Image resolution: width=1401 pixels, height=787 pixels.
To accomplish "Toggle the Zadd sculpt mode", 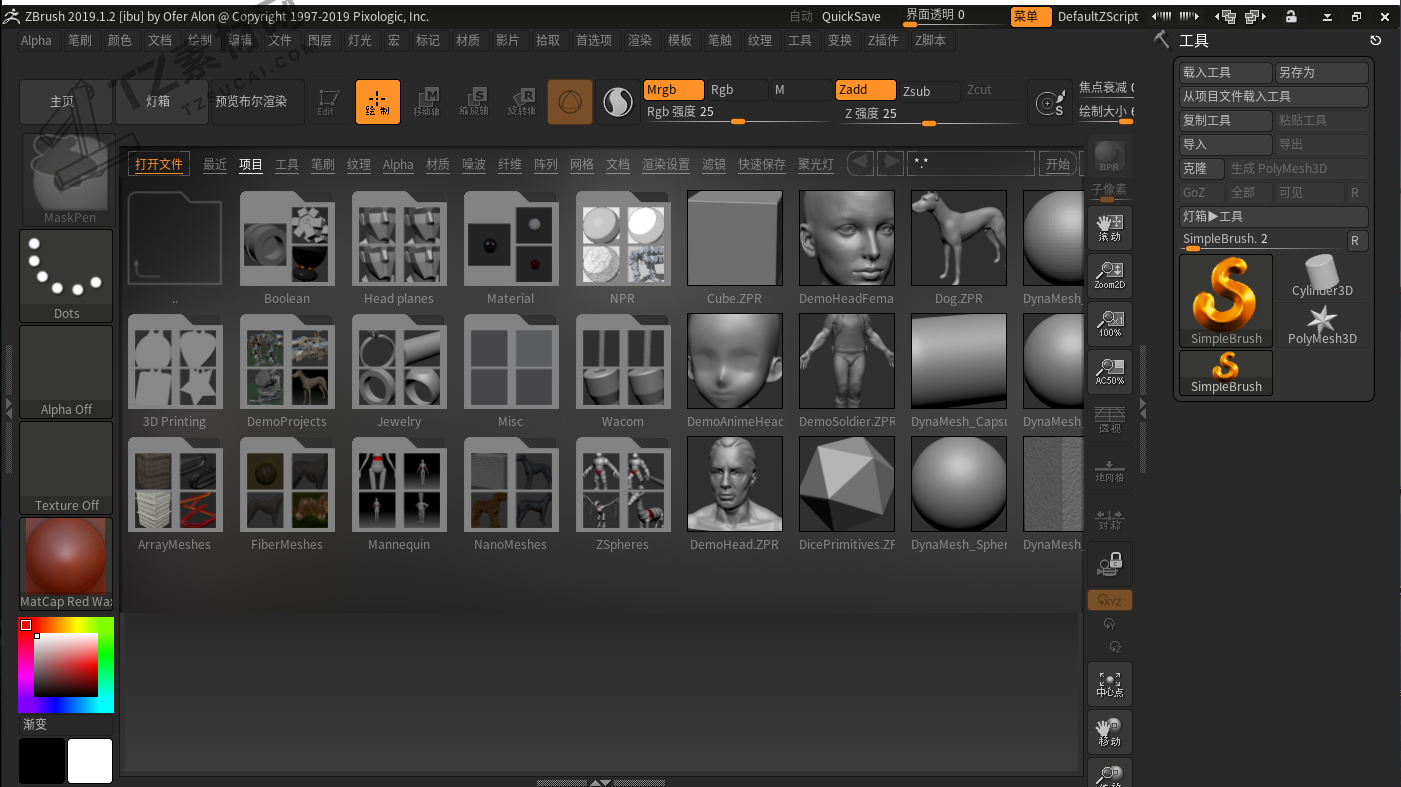I will click(x=865, y=90).
